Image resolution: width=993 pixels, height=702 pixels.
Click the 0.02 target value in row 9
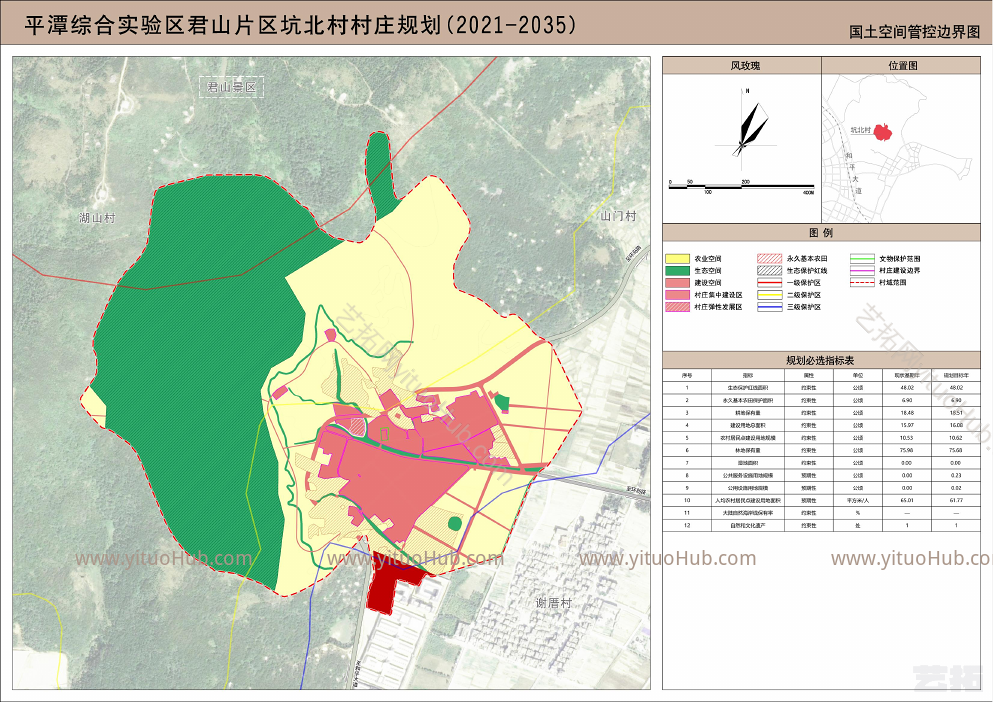point(956,488)
